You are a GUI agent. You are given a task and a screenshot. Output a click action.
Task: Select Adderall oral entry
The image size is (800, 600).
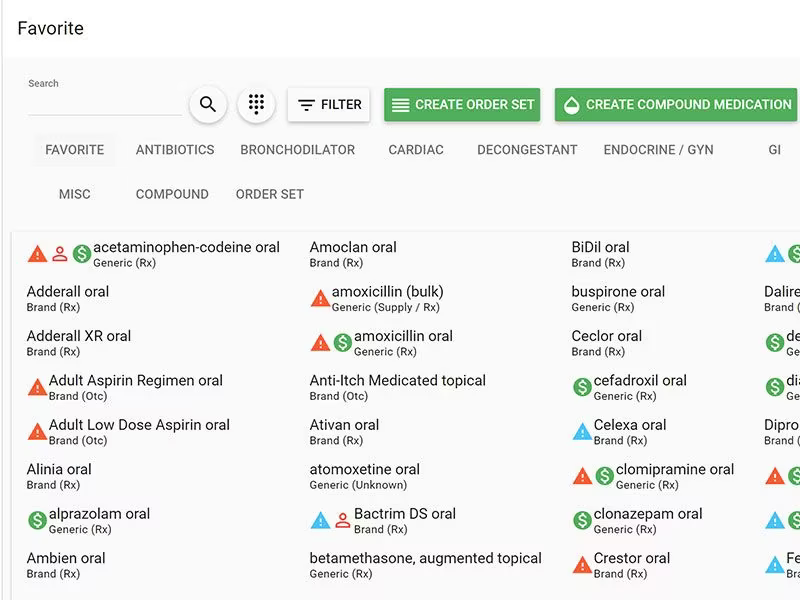tap(68, 298)
